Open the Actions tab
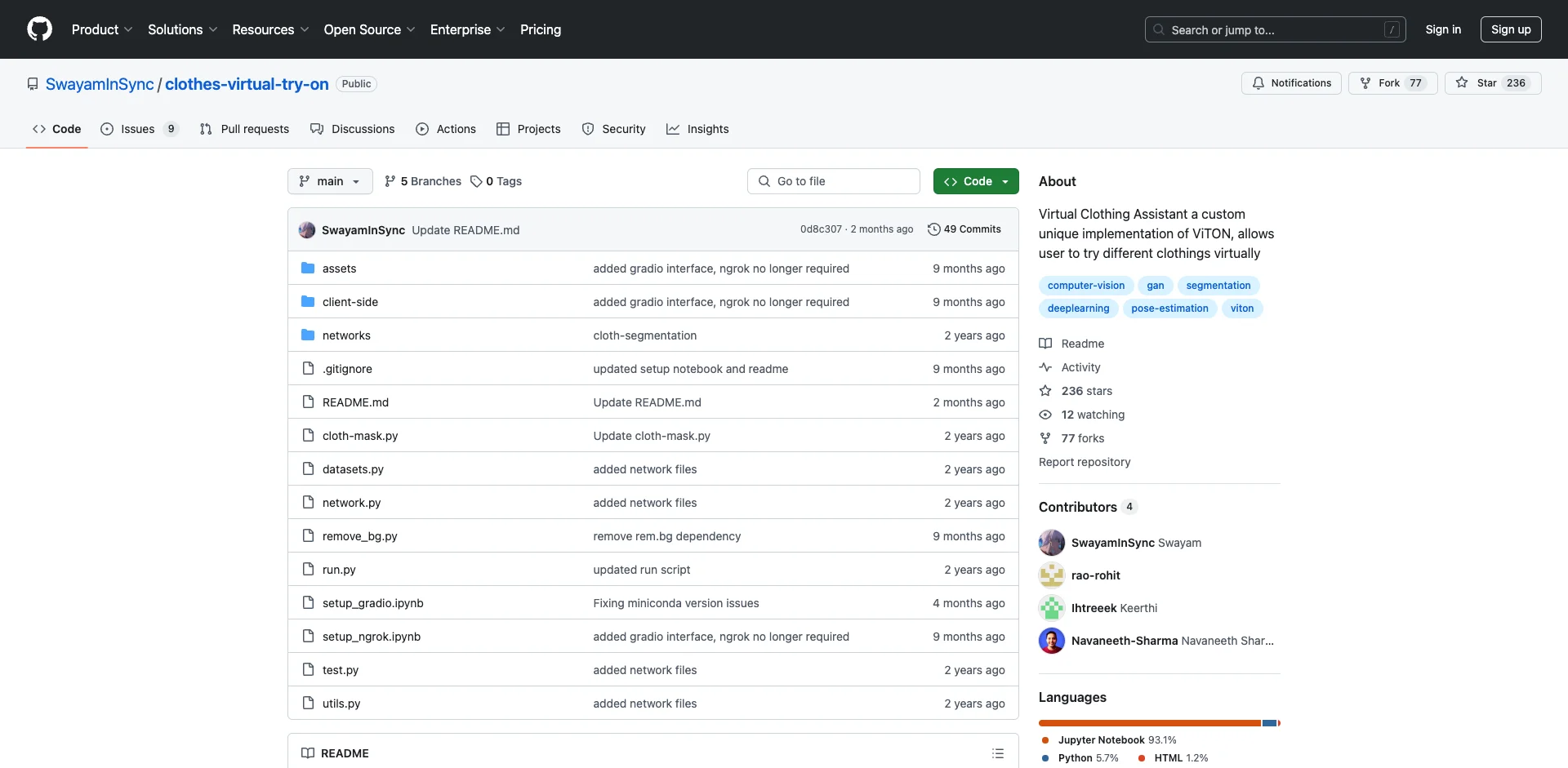Screen dimensions: 1568x768 [x=446, y=129]
